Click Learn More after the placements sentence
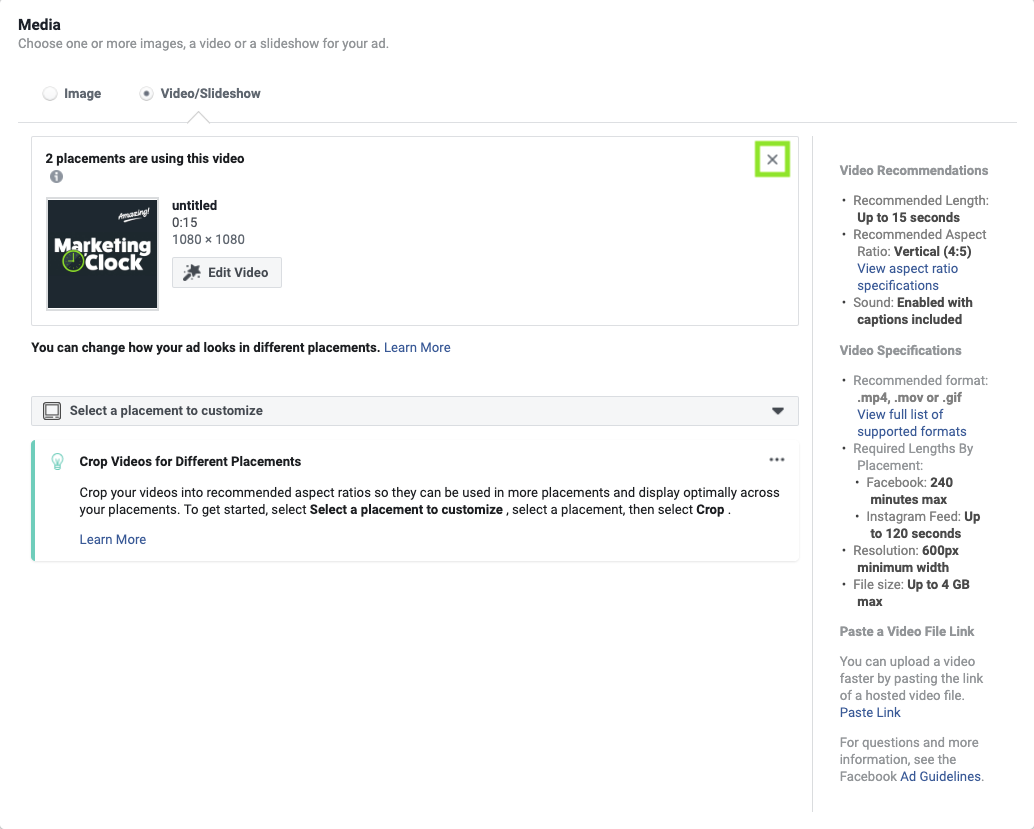This screenshot has height=829, width=1034. coord(417,347)
